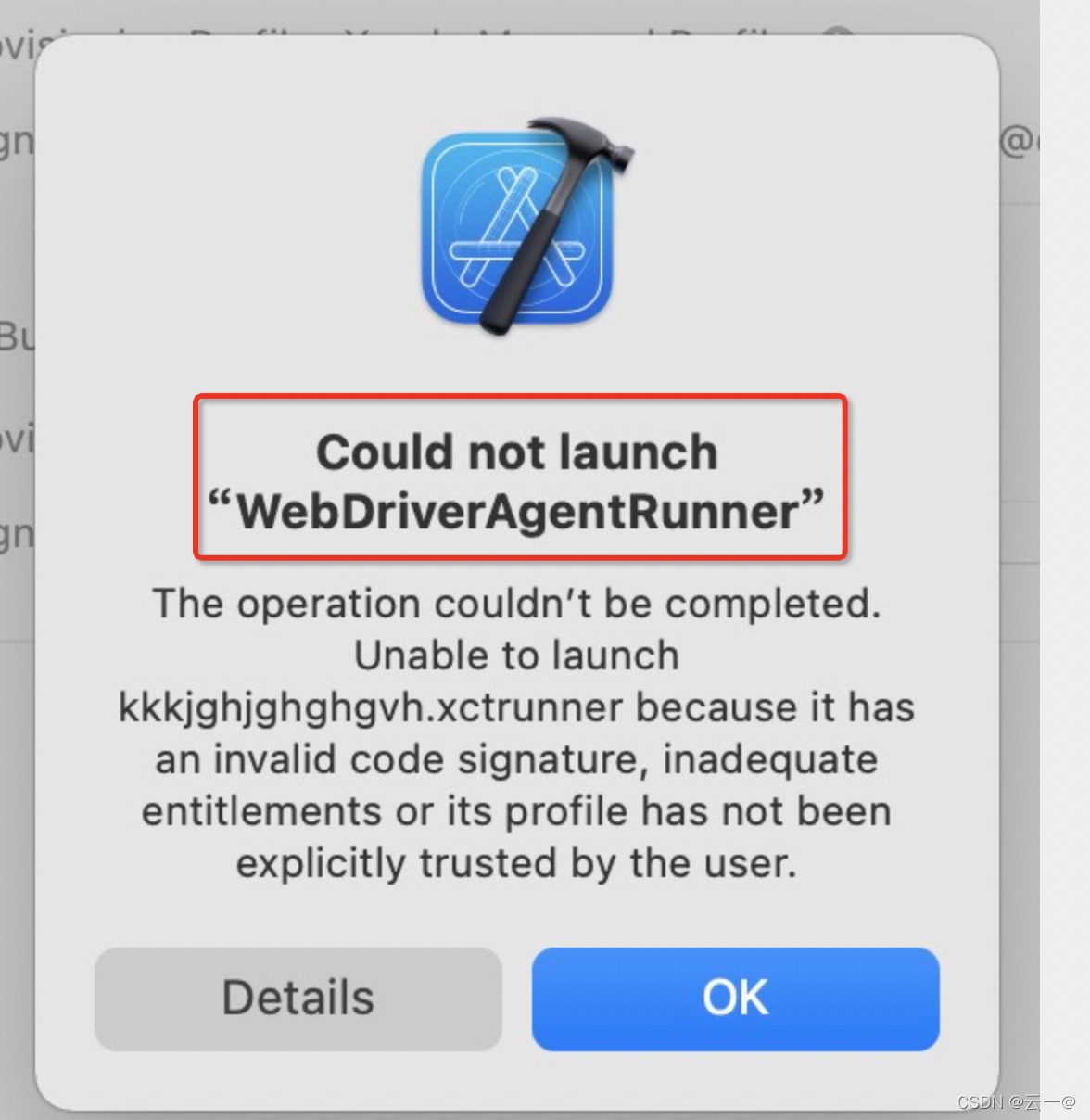Click the red highlight box border
This screenshot has width=1090, height=1120.
pyautogui.click(x=520, y=397)
